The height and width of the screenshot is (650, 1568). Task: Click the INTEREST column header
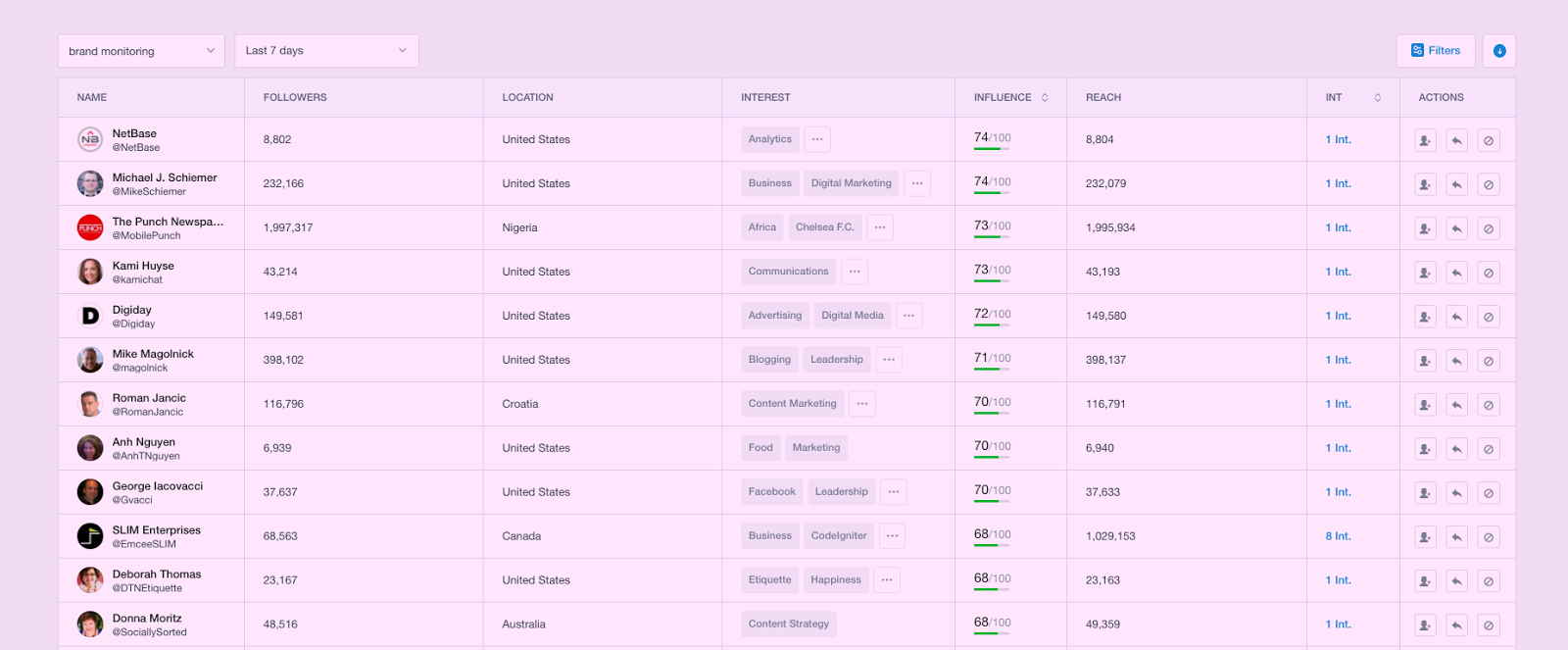tap(765, 98)
